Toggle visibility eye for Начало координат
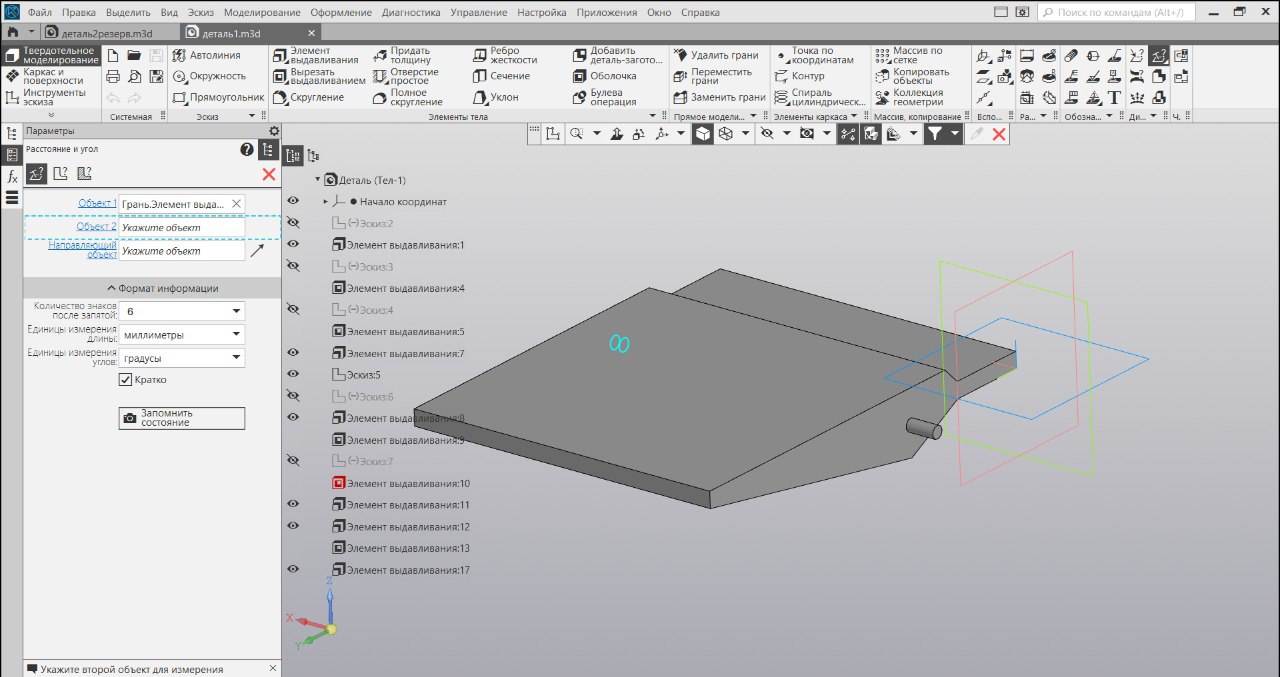 (x=293, y=201)
